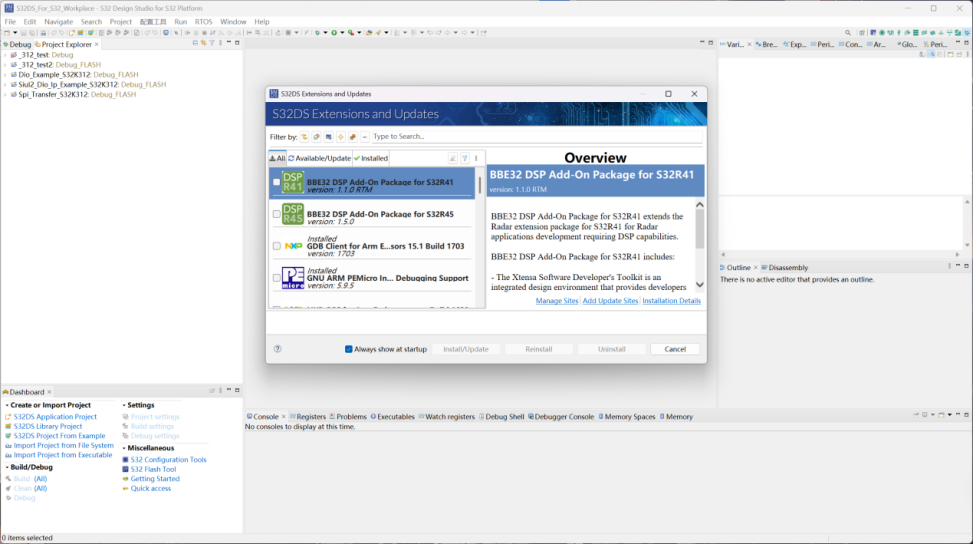Collapse the Create or Import Project section
The width and height of the screenshot is (973, 544).
[7, 405]
